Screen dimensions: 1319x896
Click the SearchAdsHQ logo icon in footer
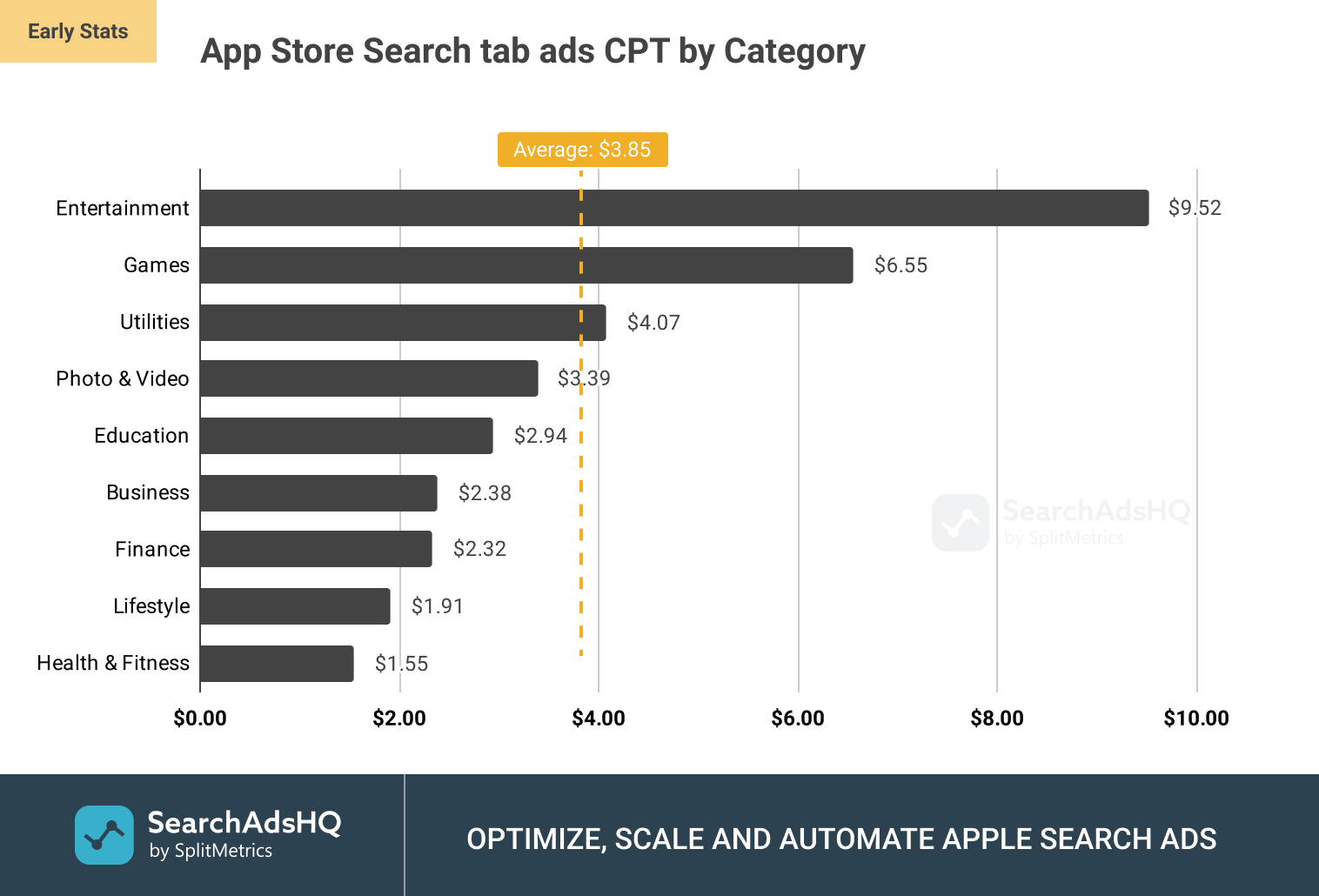(x=104, y=835)
